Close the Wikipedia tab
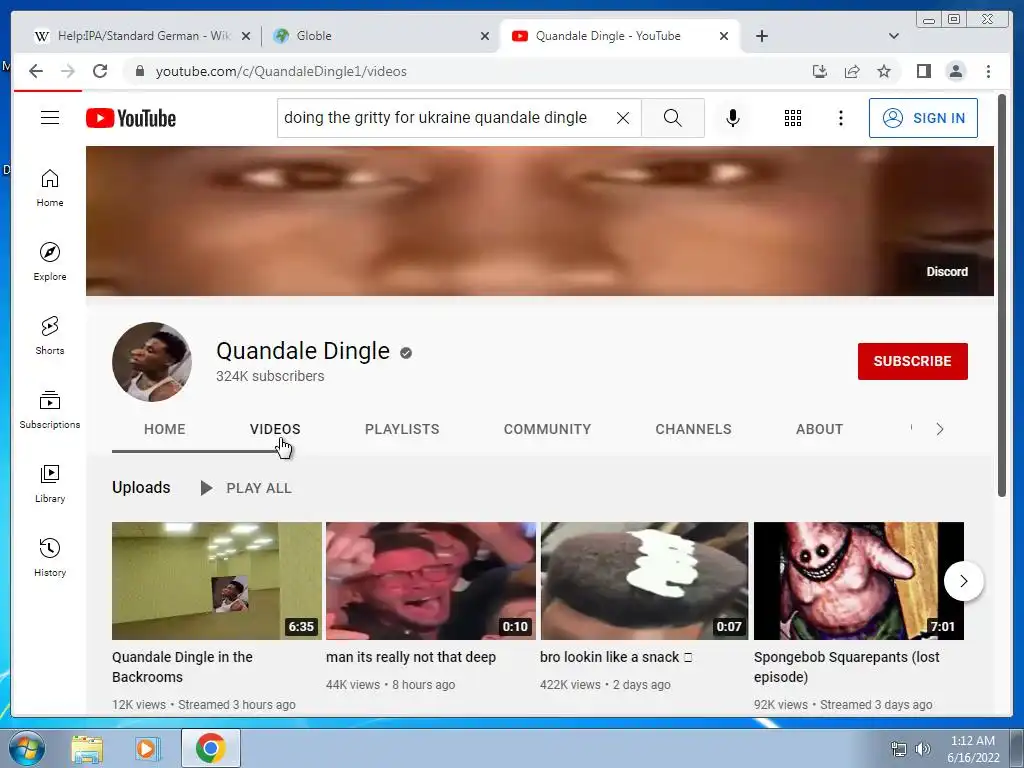The image size is (1024, 768). point(246,36)
